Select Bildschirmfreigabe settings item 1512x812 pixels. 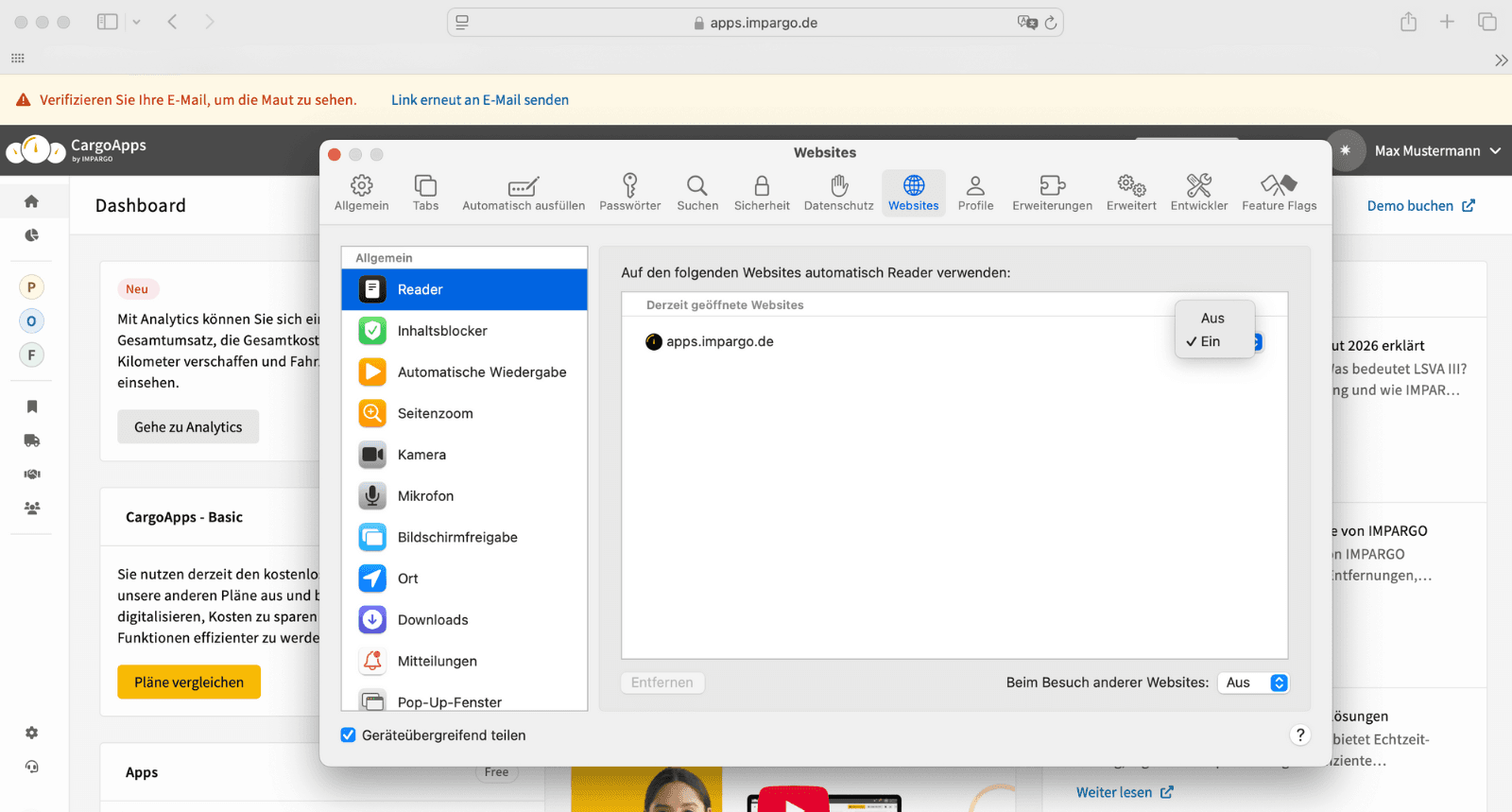pyautogui.click(x=464, y=537)
